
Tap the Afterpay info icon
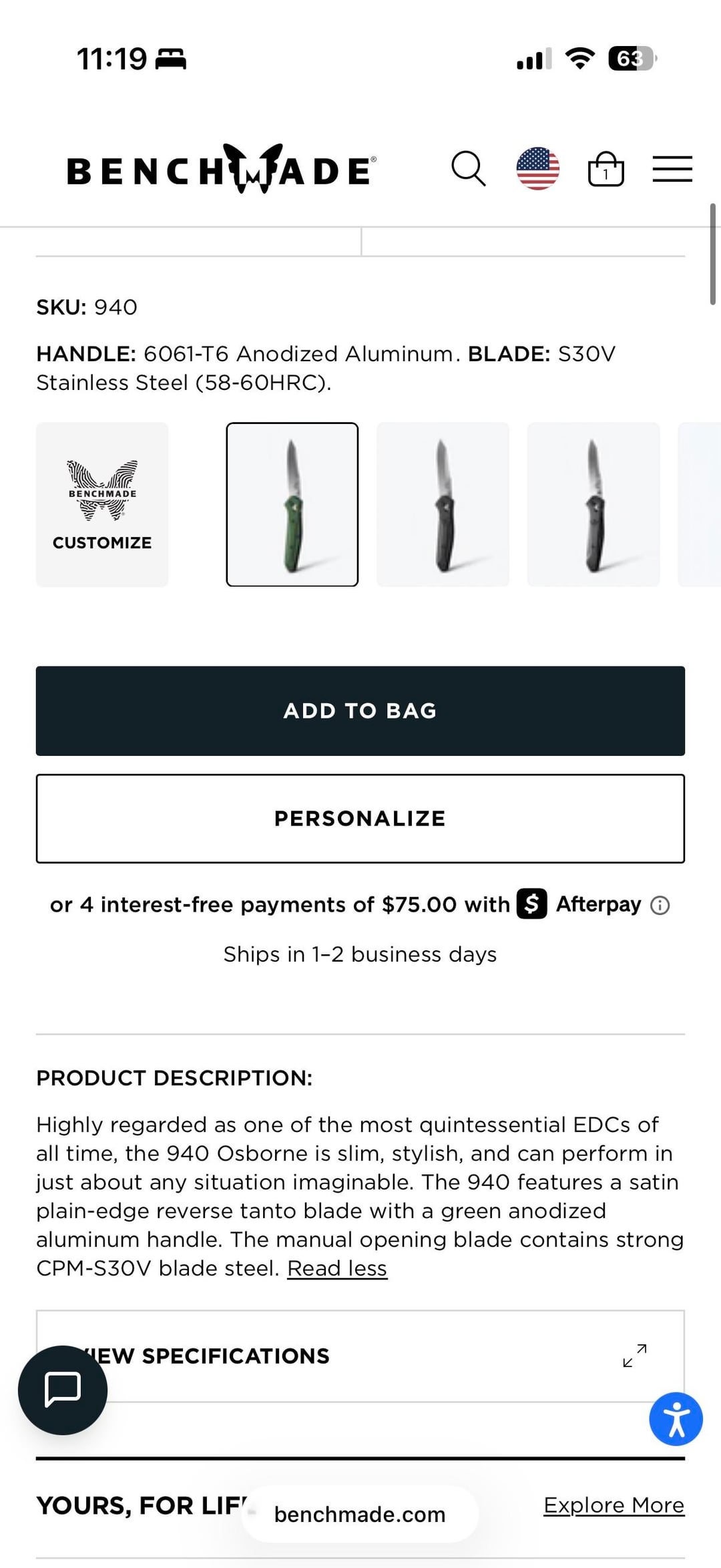[x=660, y=906]
